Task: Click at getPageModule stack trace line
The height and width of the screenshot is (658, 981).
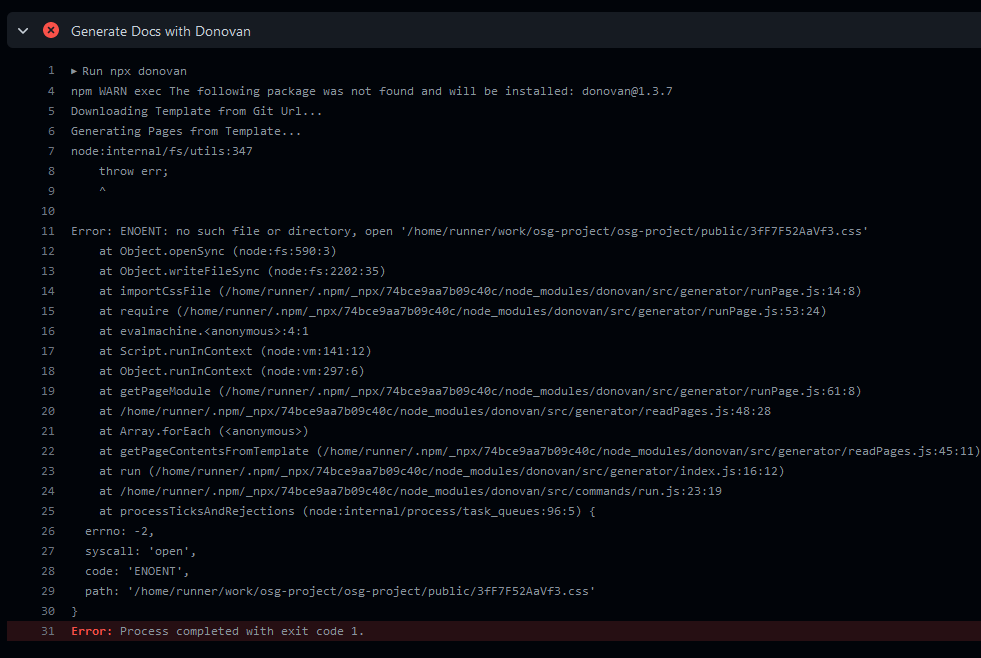Action: (x=480, y=392)
